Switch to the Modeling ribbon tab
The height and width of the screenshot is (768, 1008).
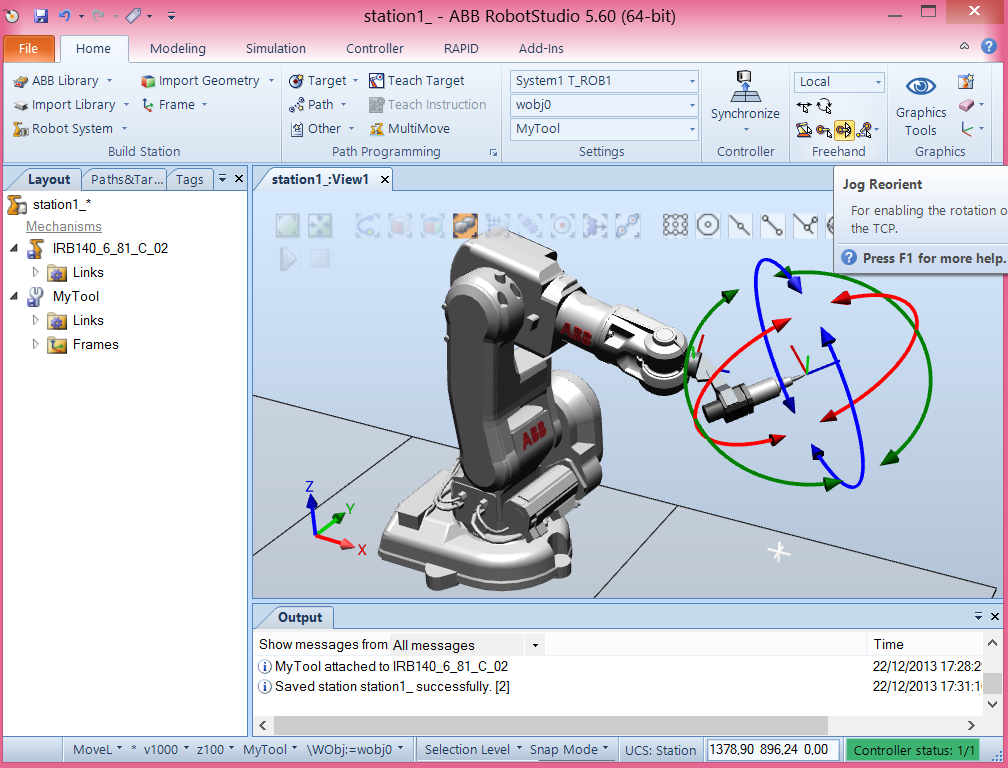[x=177, y=48]
